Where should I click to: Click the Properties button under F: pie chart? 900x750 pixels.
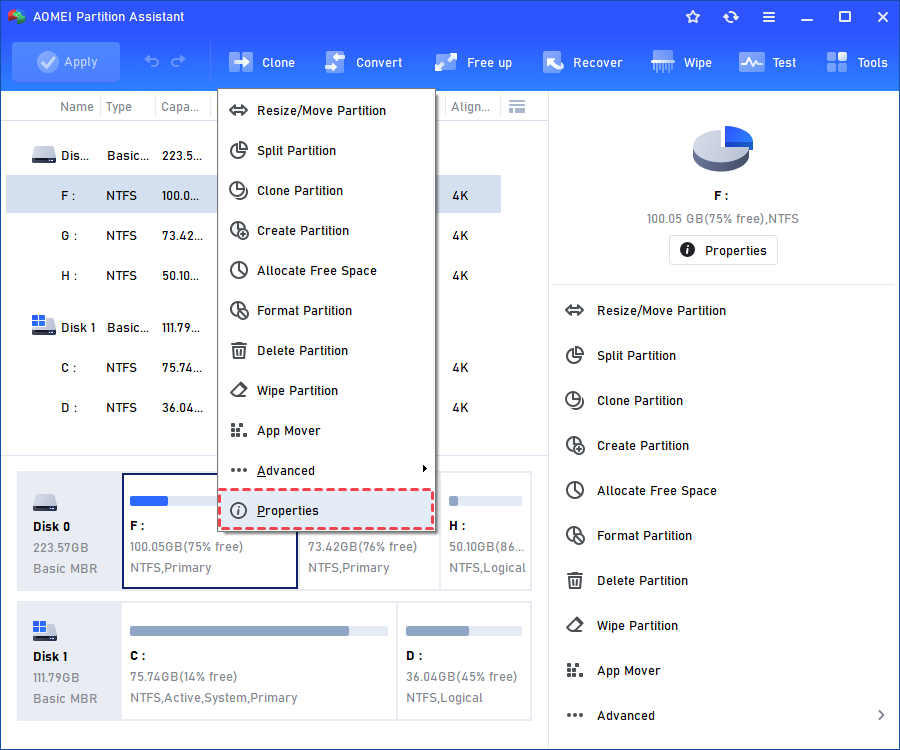click(x=723, y=250)
